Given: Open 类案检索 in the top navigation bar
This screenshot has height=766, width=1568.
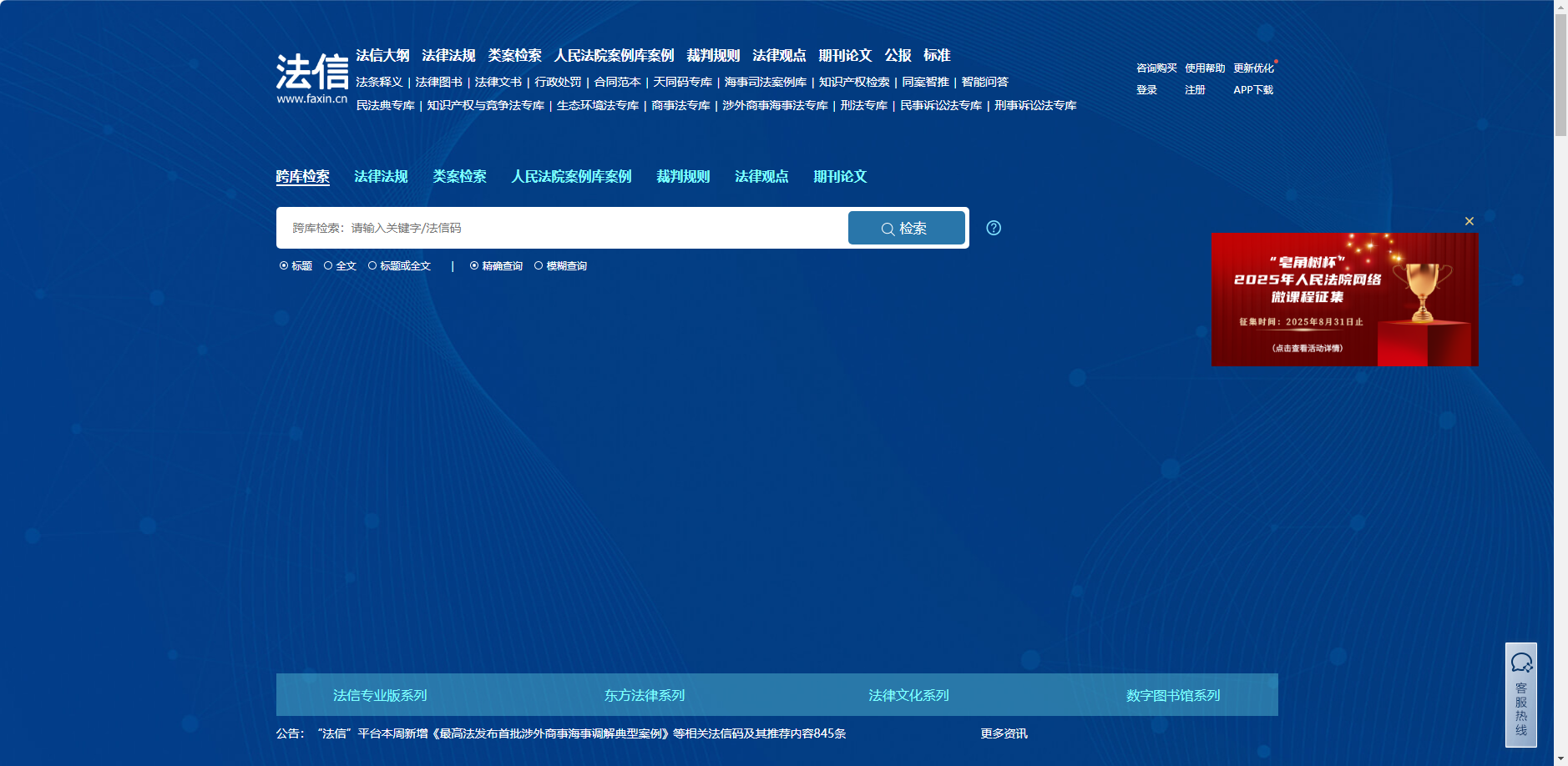Looking at the screenshot, I should pyautogui.click(x=514, y=56).
